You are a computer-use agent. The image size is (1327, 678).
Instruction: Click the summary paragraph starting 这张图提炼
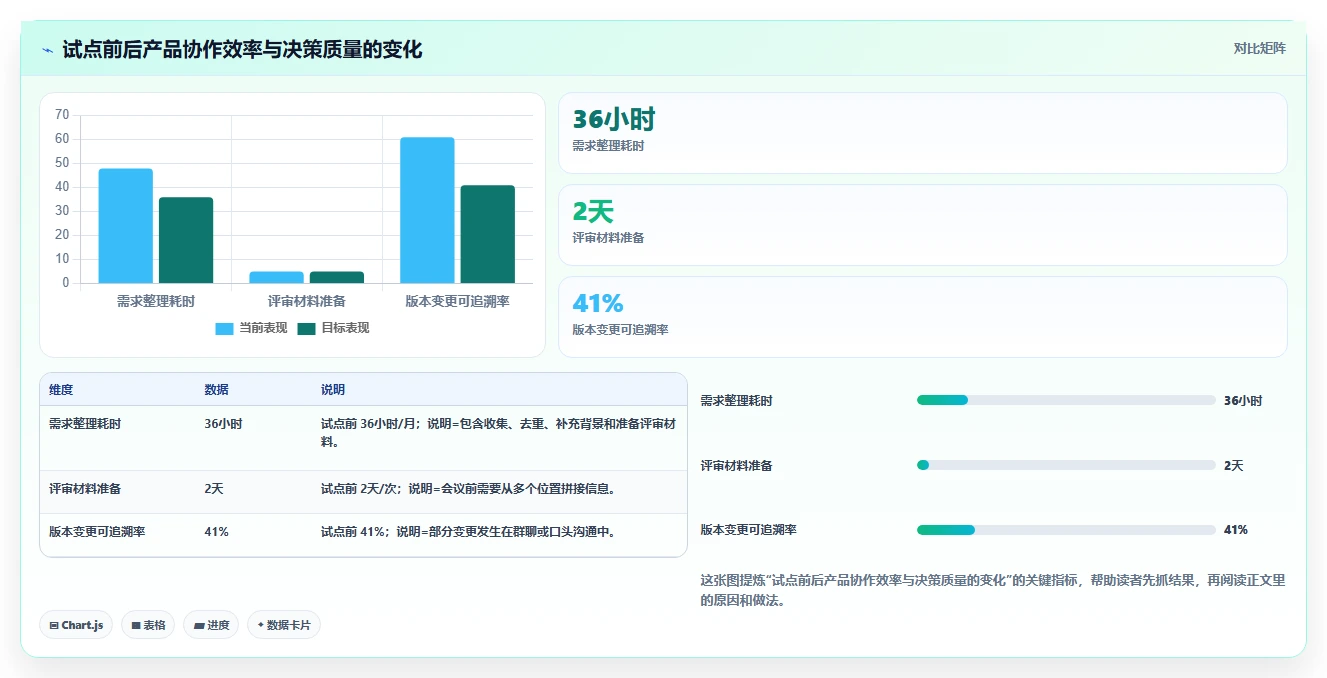pos(993,590)
